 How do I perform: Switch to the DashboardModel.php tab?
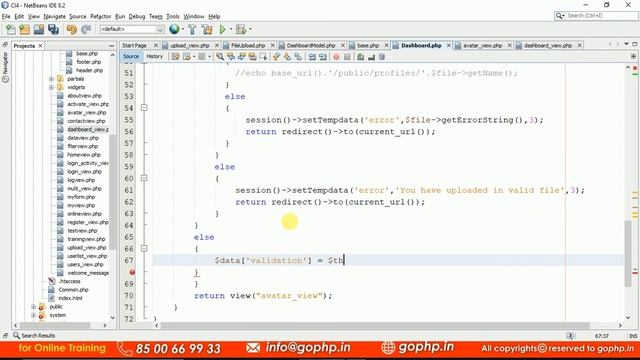[x=311, y=45]
